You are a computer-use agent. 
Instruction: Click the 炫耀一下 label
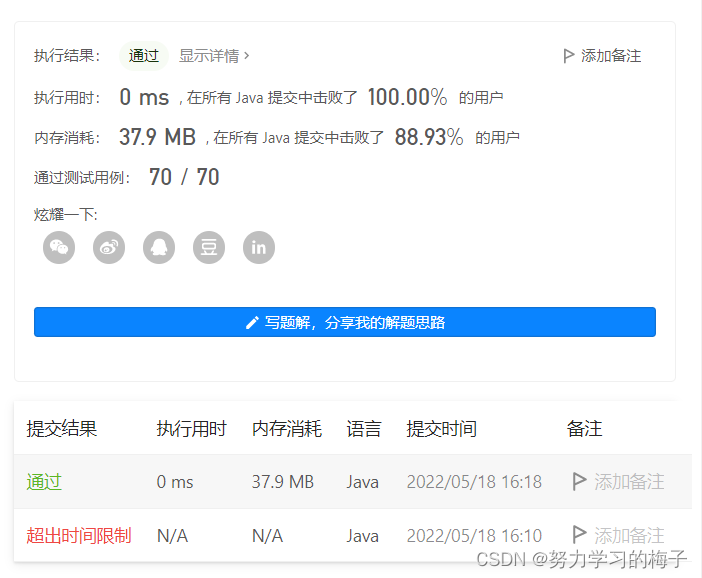click(x=66, y=215)
